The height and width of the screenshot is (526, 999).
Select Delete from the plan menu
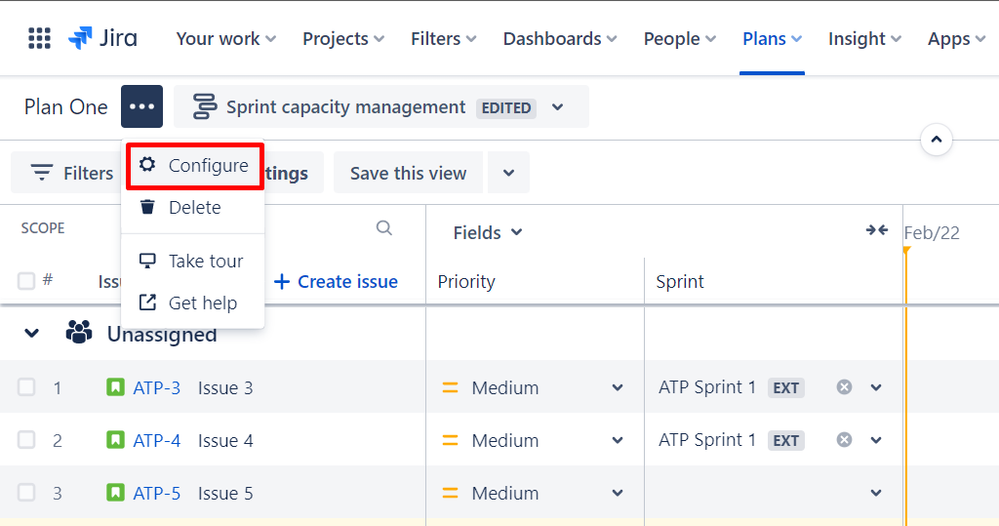click(x=192, y=207)
